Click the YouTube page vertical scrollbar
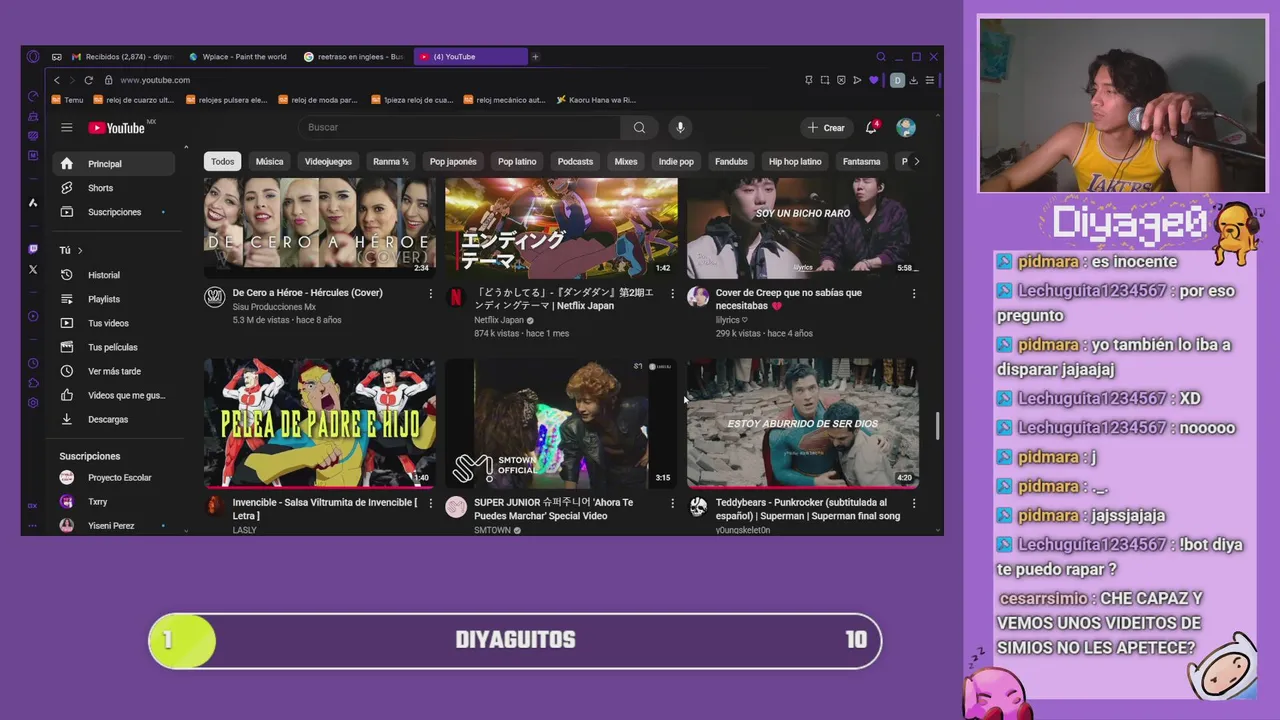The image size is (1280, 720). click(x=937, y=425)
